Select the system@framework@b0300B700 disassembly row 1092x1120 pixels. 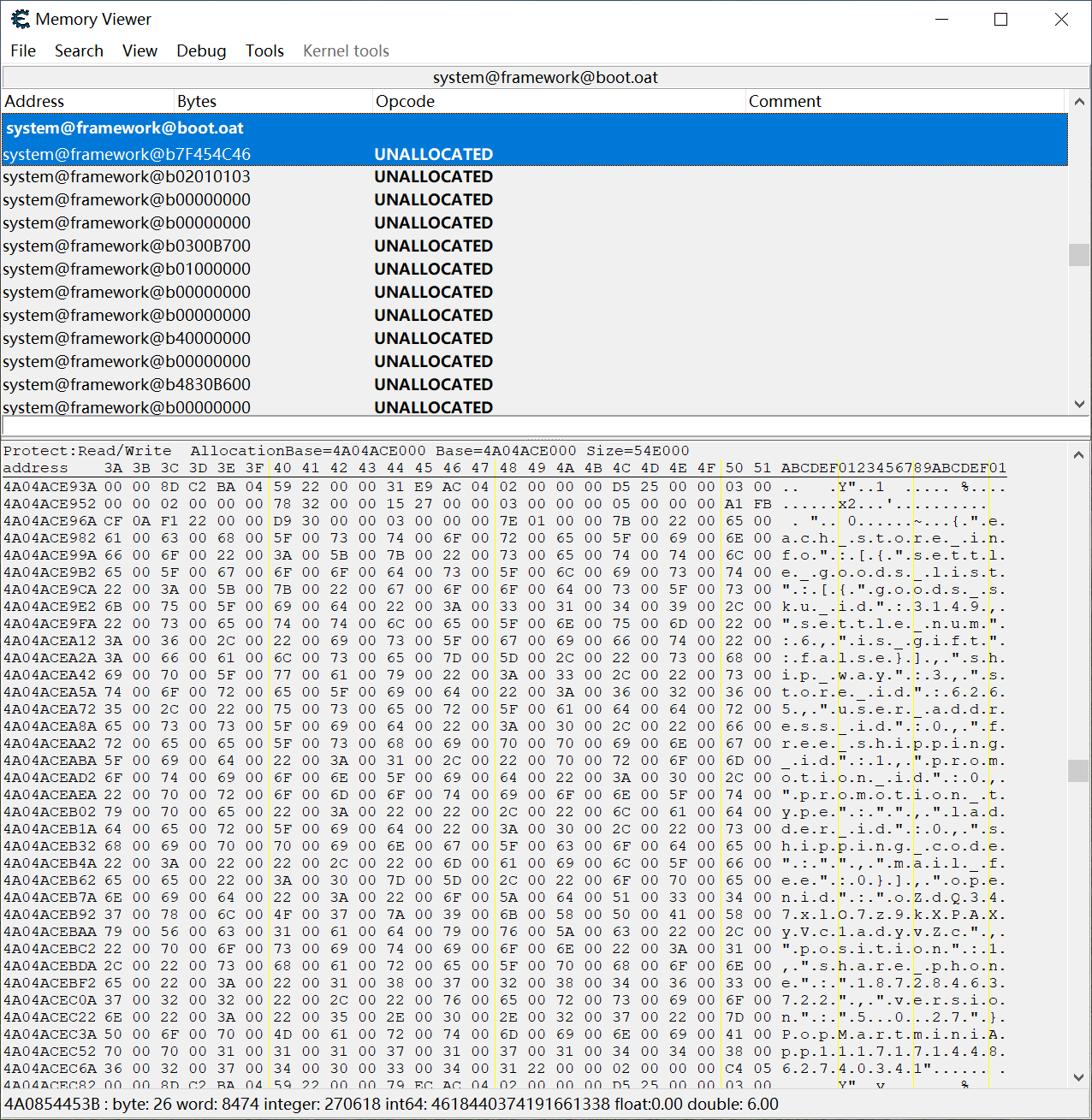tap(127, 246)
